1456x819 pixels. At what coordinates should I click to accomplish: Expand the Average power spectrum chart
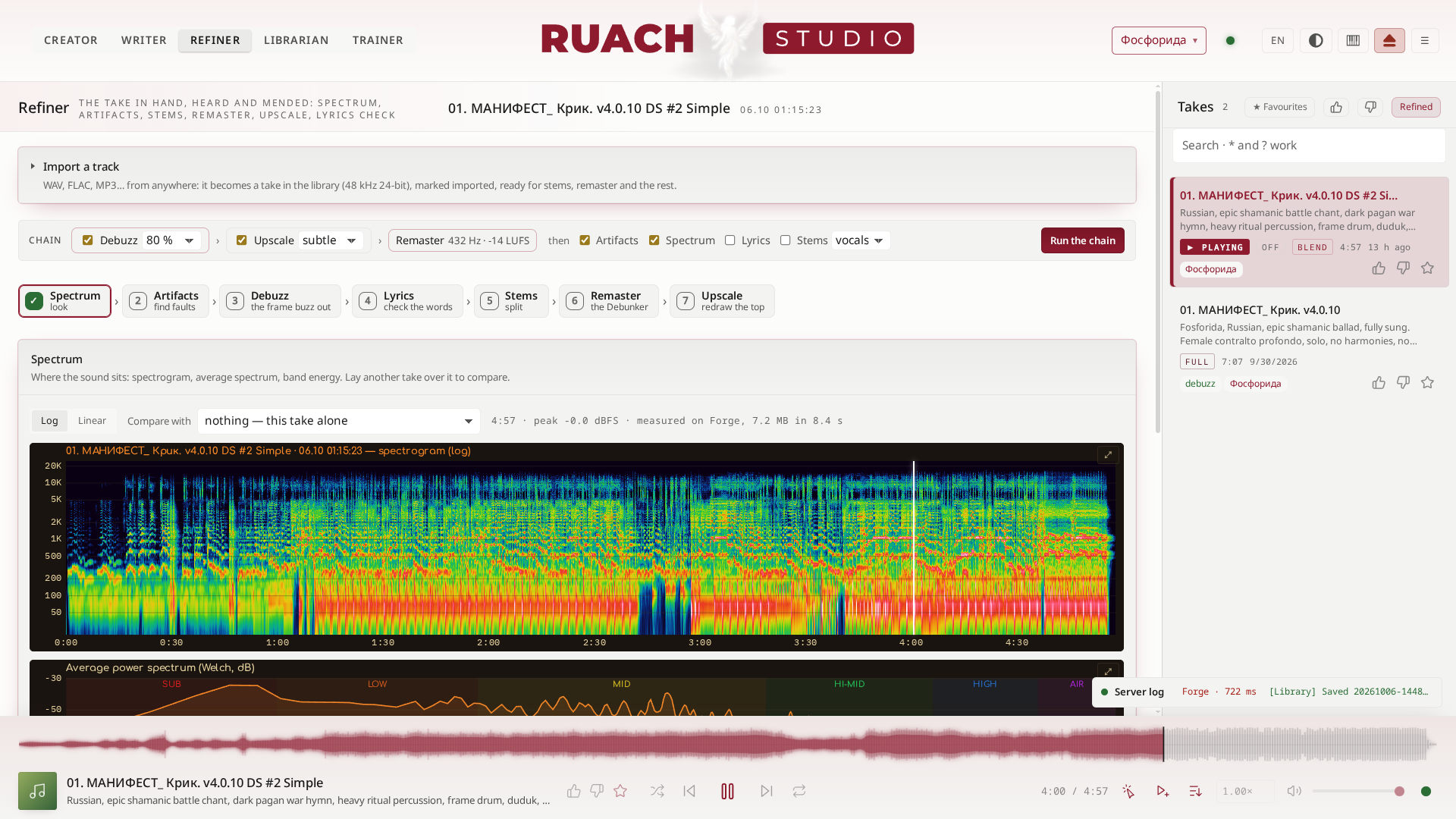click(1108, 672)
